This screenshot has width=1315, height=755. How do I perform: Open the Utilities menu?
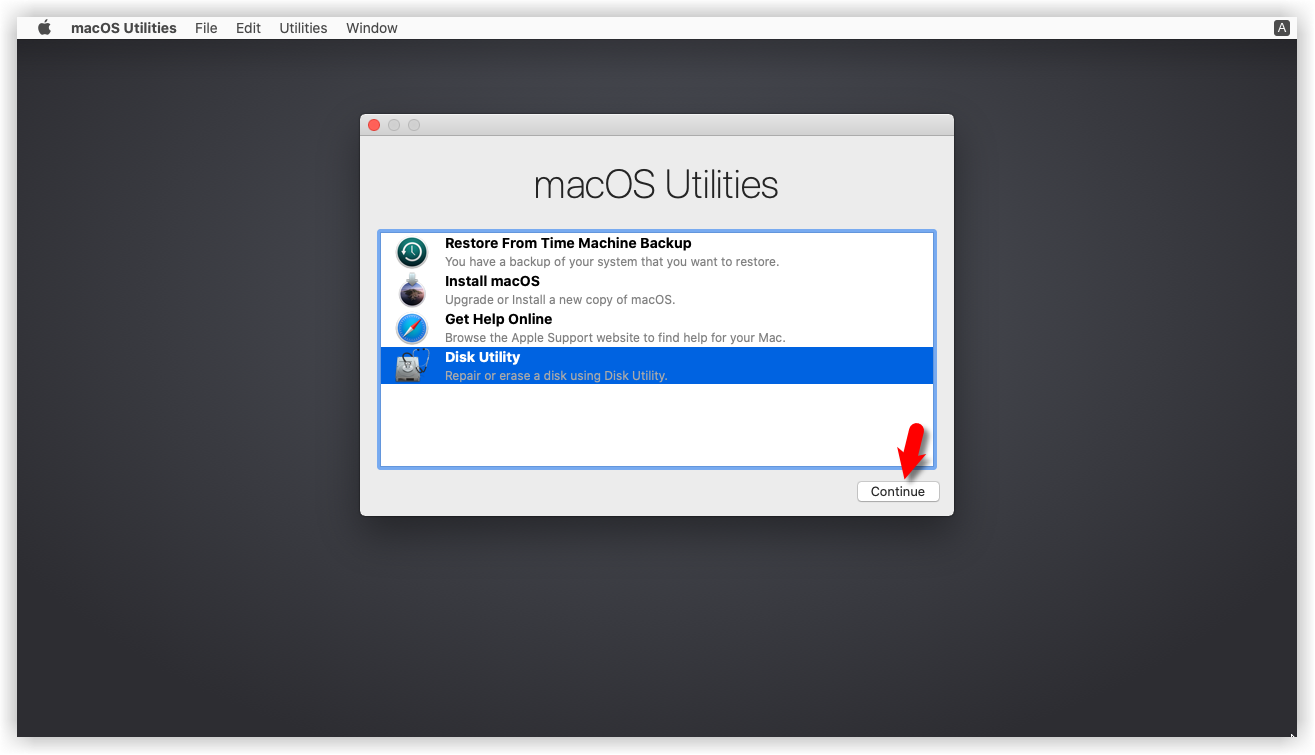coord(303,27)
